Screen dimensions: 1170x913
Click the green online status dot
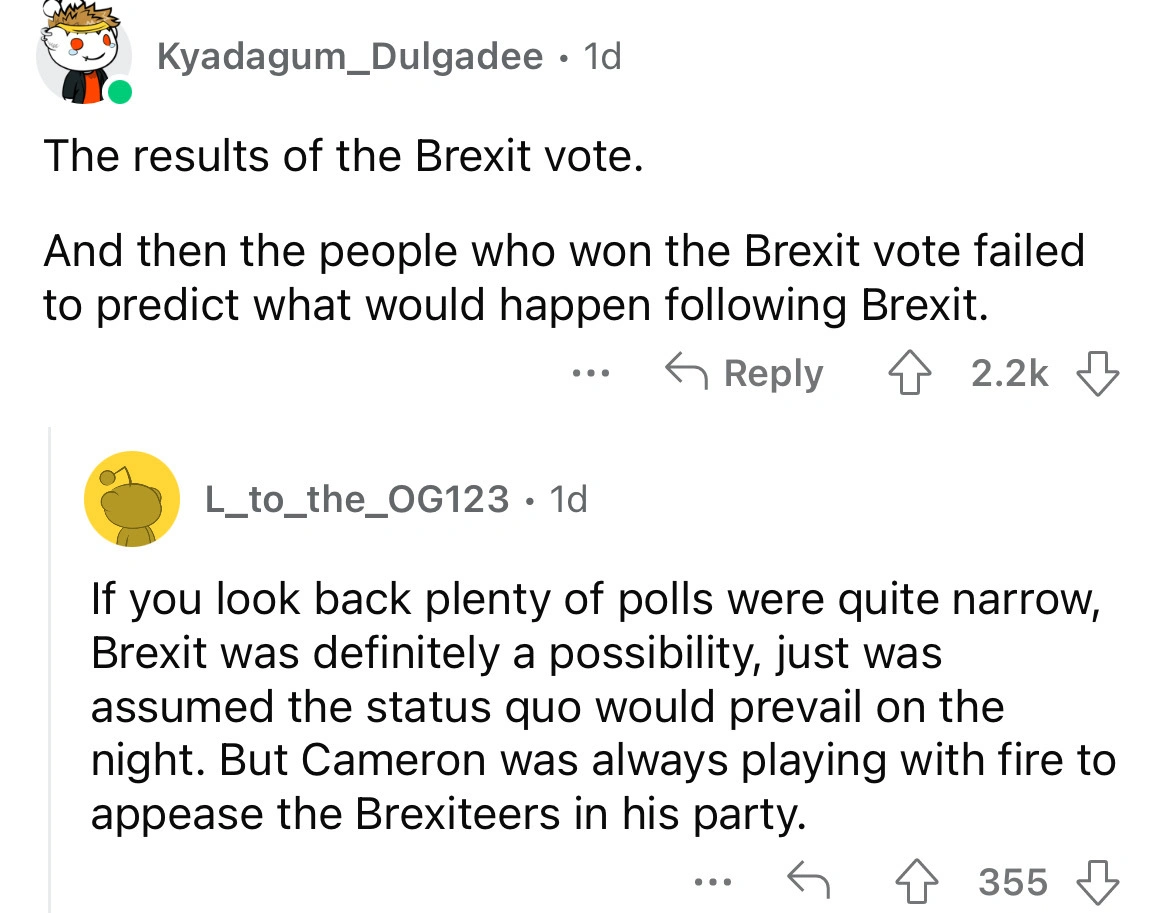point(120,93)
